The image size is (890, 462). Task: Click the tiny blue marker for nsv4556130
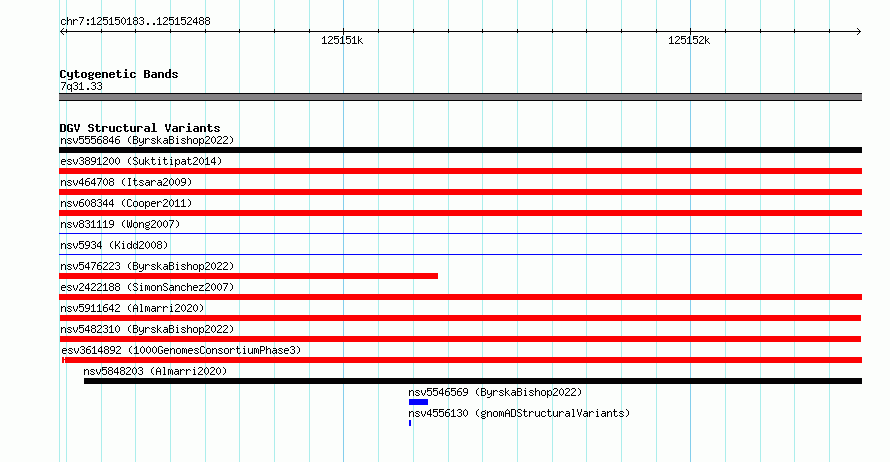tap(410, 423)
